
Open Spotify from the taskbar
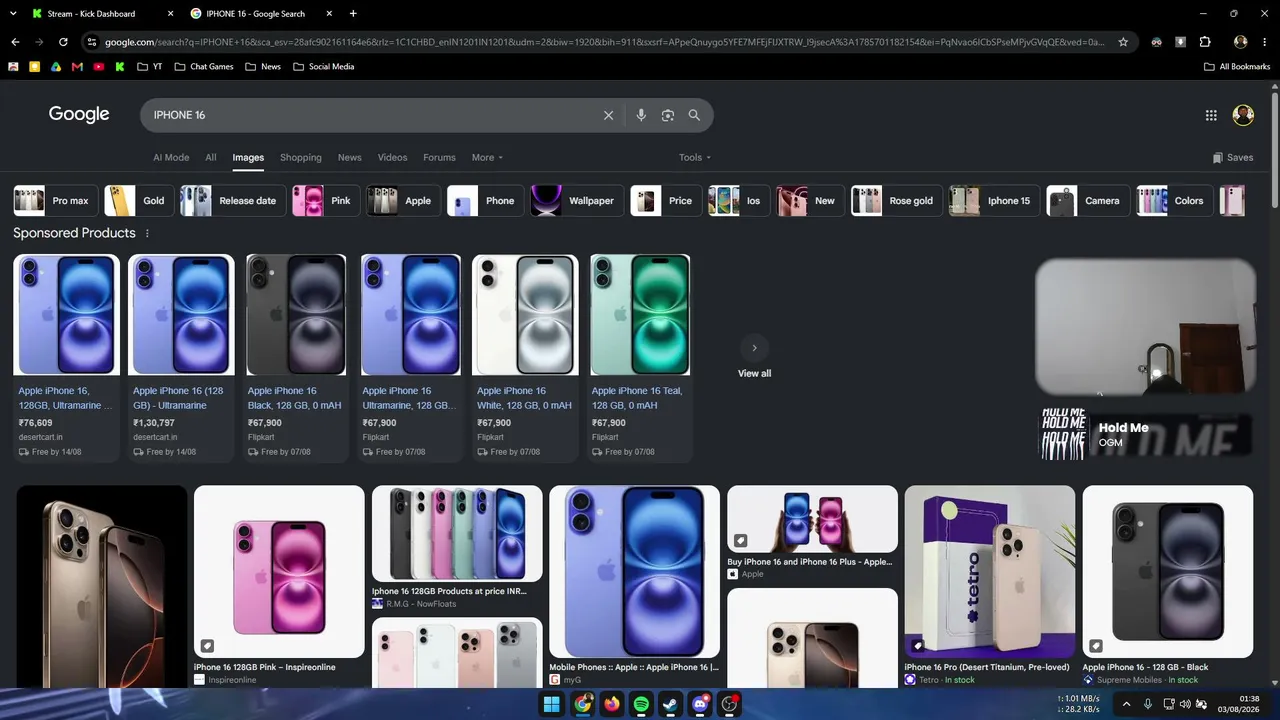click(x=641, y=704)
